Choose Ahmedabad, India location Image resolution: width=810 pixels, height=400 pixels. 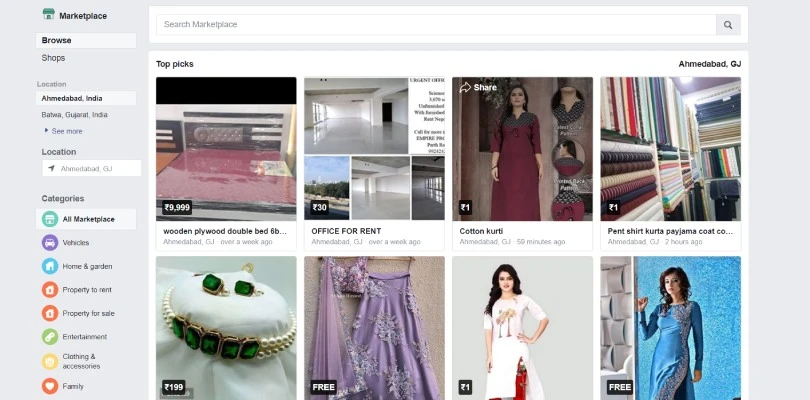tap(72, 99)
